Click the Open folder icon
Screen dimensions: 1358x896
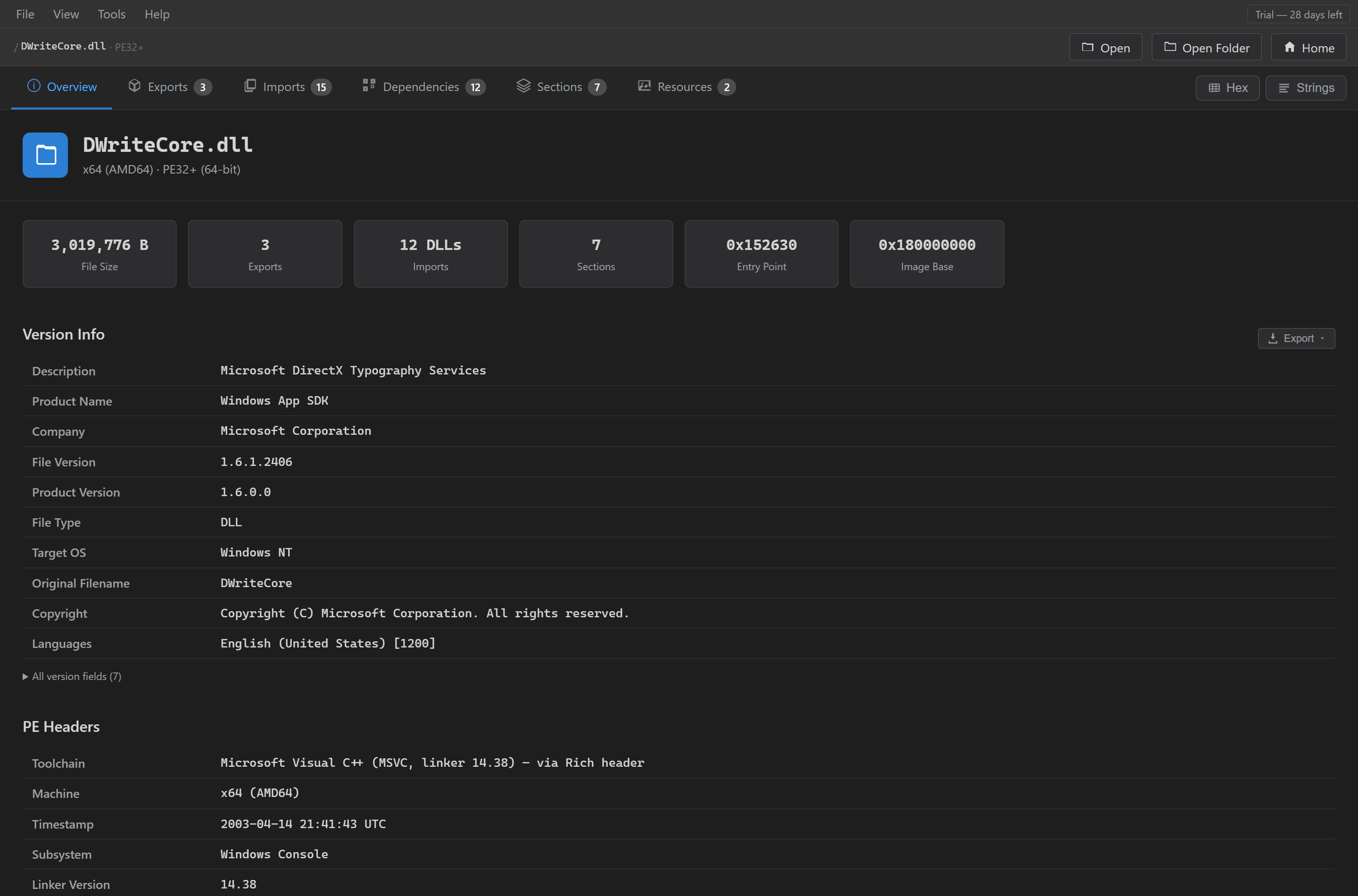click(1087, 47)
